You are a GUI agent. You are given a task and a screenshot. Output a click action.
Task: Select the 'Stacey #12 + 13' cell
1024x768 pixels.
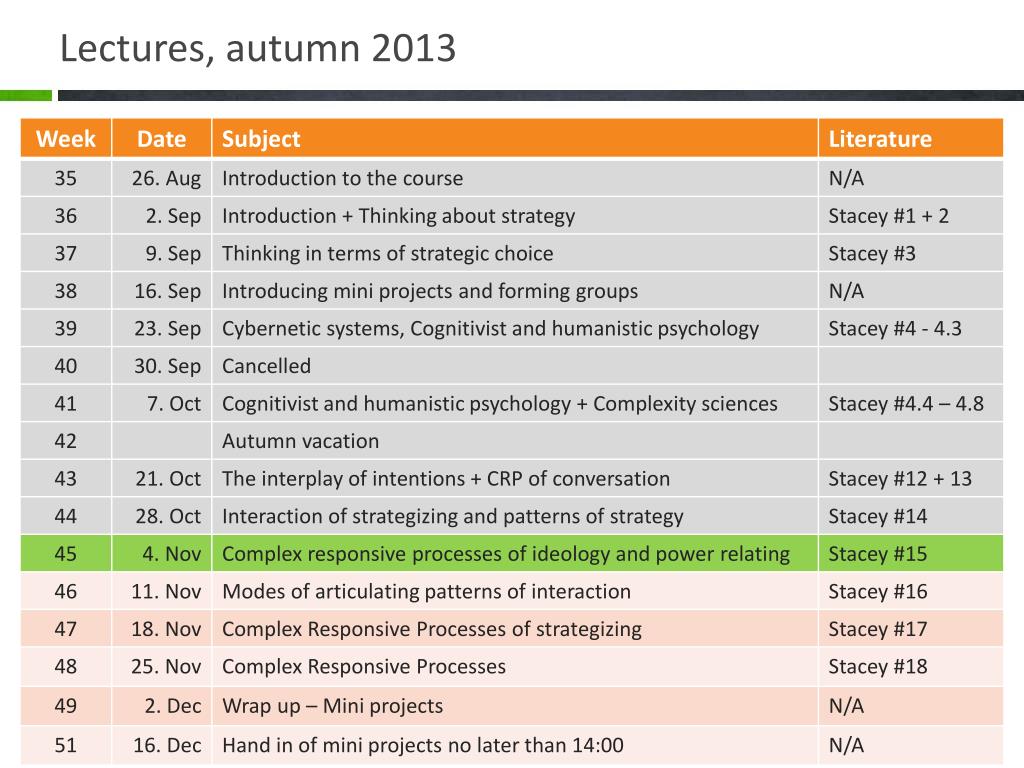[910, 479]
